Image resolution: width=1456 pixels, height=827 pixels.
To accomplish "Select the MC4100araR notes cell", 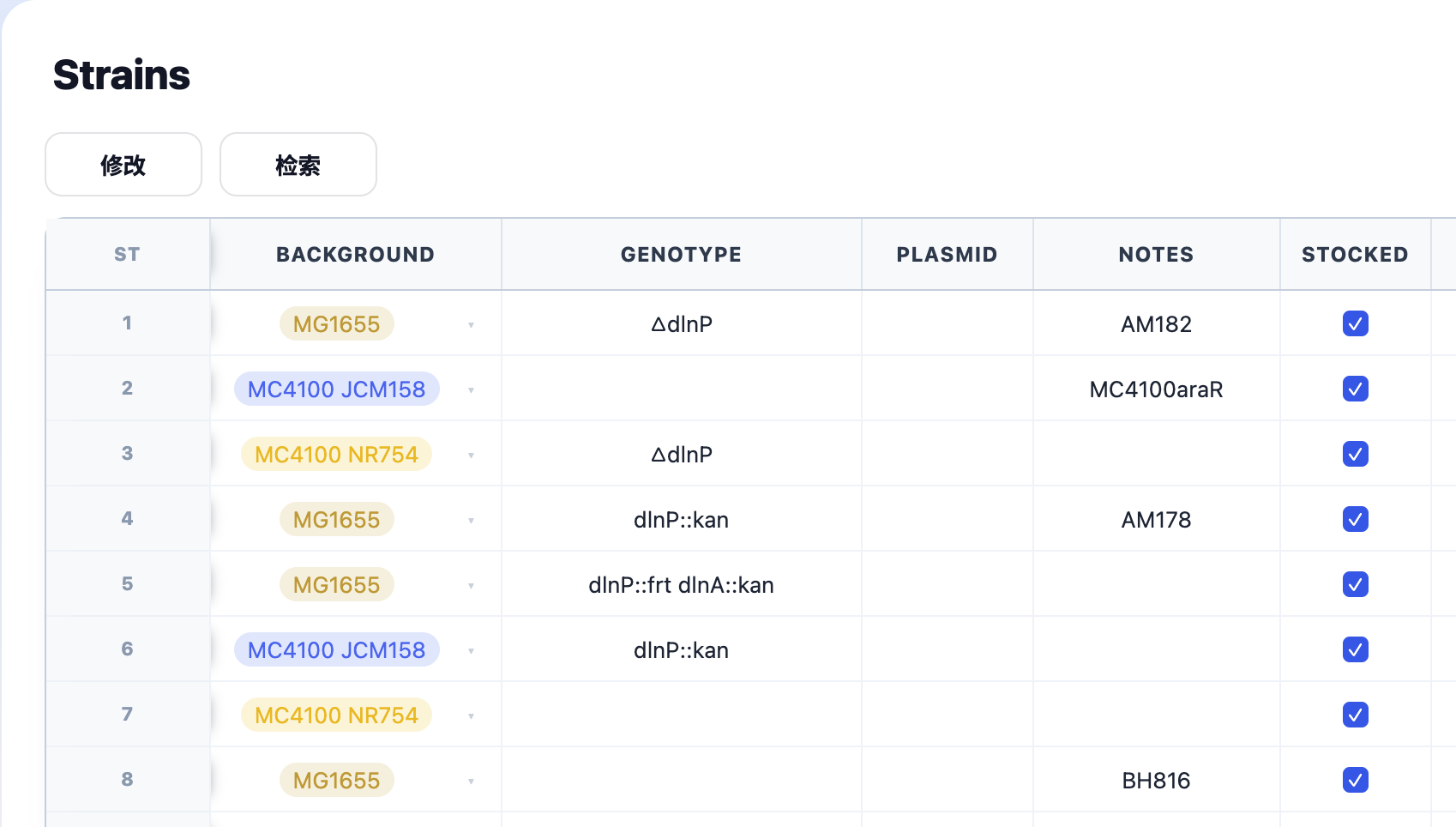I will click(1157, 389).
